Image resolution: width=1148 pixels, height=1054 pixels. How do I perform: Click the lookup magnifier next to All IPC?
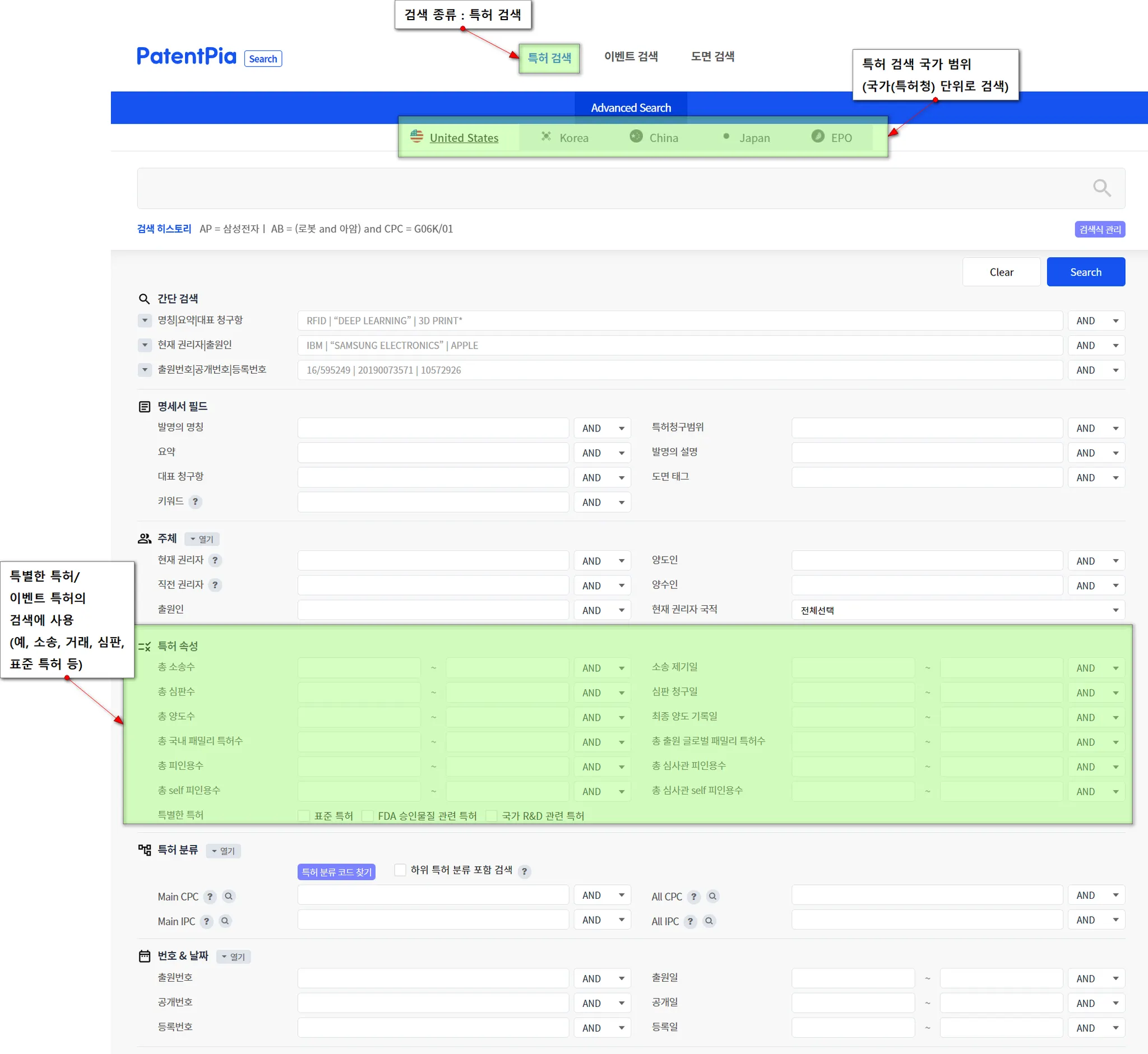(709, 921)
